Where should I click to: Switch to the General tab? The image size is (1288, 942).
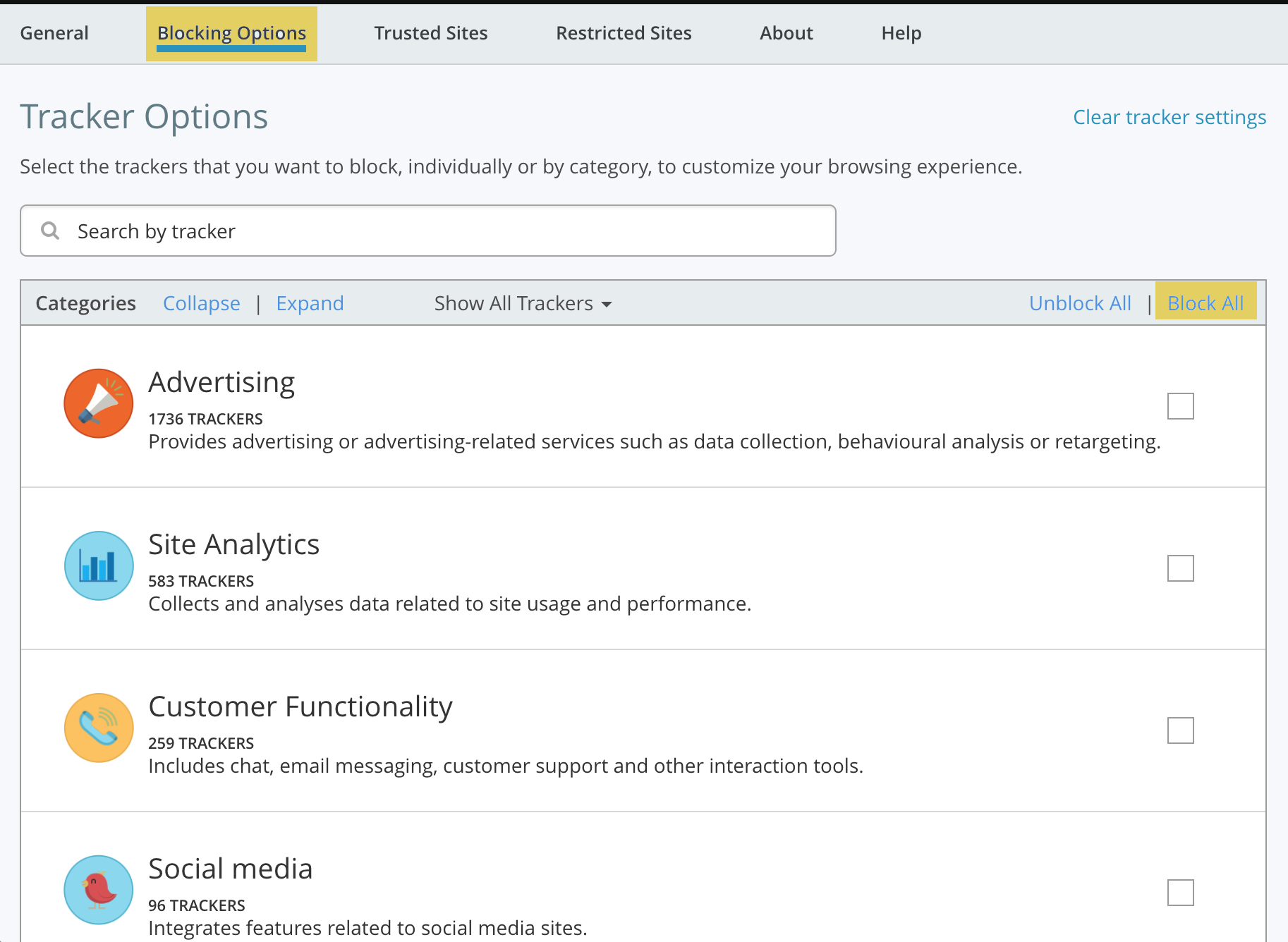[54, 33]
